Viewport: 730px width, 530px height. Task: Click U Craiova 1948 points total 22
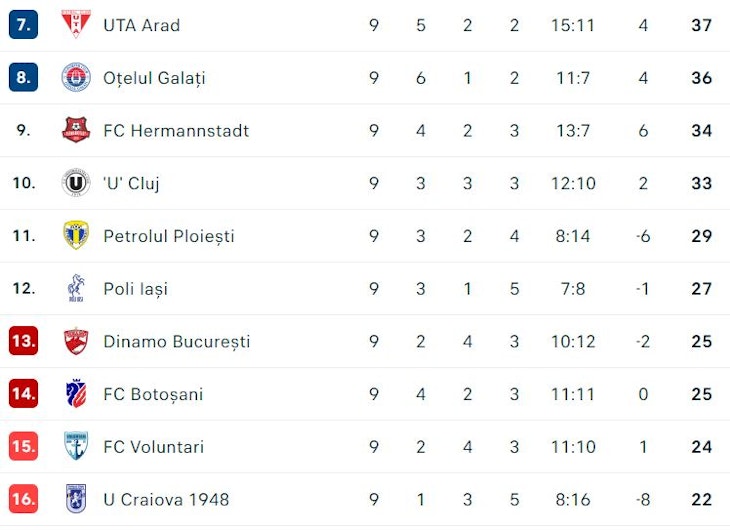[702, 500]
